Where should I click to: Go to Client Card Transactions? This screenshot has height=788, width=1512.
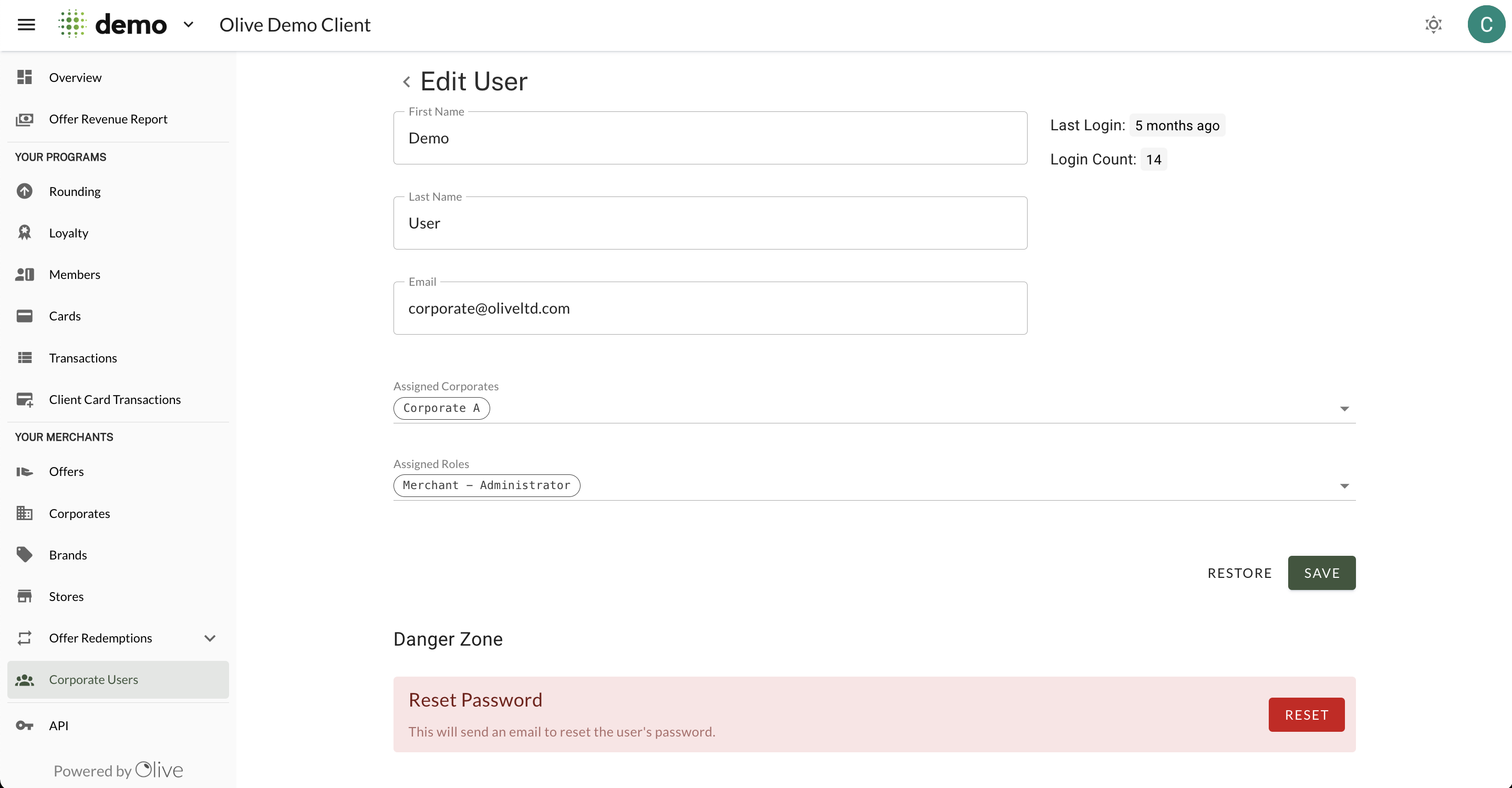pyautogui.click(x=118, y=400)
